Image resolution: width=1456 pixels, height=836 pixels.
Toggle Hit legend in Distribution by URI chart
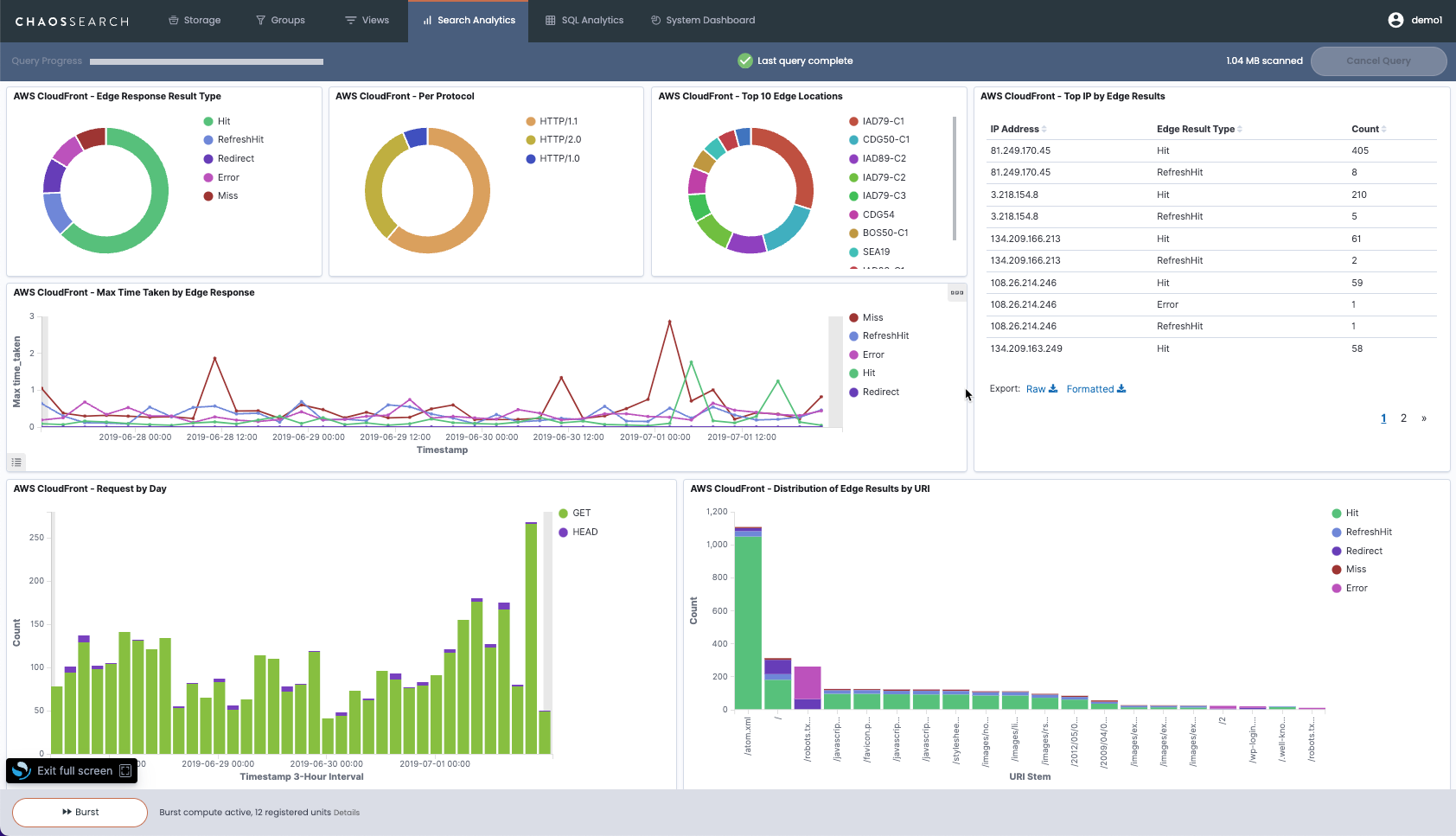(1345, 513)
